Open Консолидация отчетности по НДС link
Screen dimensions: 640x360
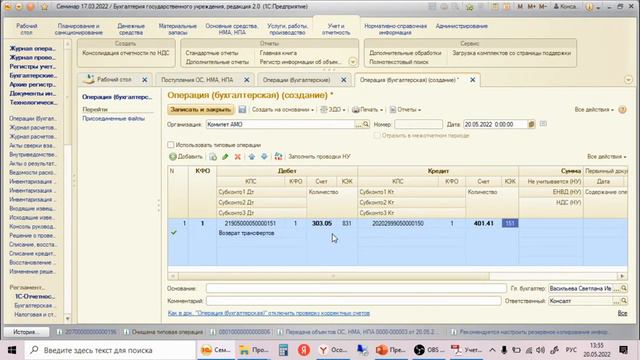pyautogui.click(x=126, y=53)
